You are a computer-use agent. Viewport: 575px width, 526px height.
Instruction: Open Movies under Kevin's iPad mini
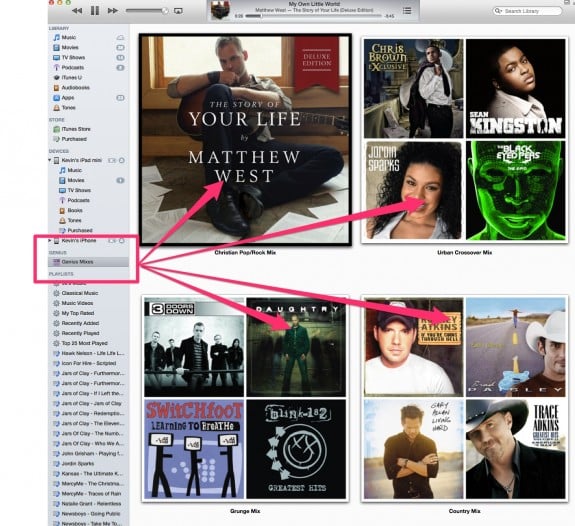click(76, 180)
